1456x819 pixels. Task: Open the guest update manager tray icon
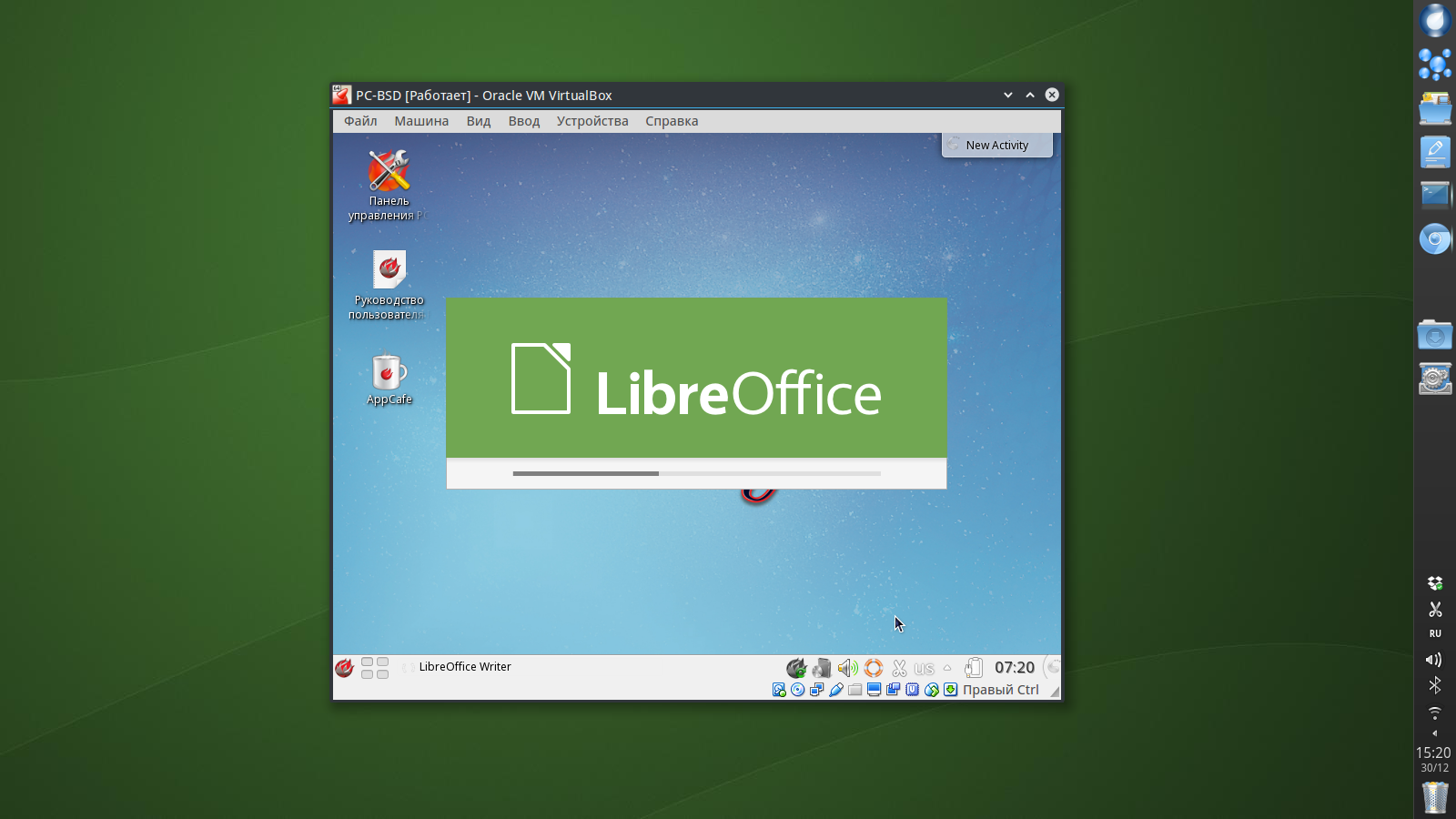[796, 668]
